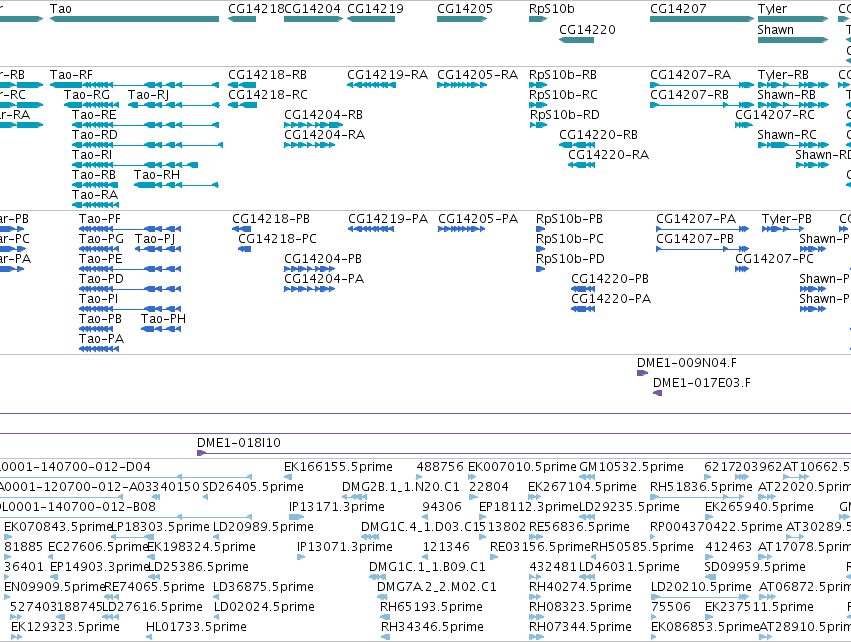Select EST RH65193.5prime
The width and height of the screenshot is (851, 642).
[x=385, y=617]
